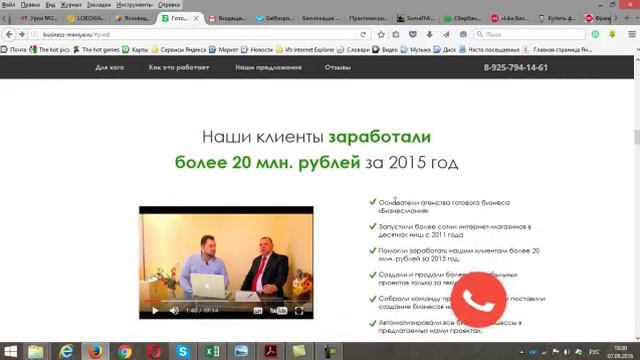Go to Для кого section
Image resolution: width=640 pixels, height=360 pixels.
(110, 67)
